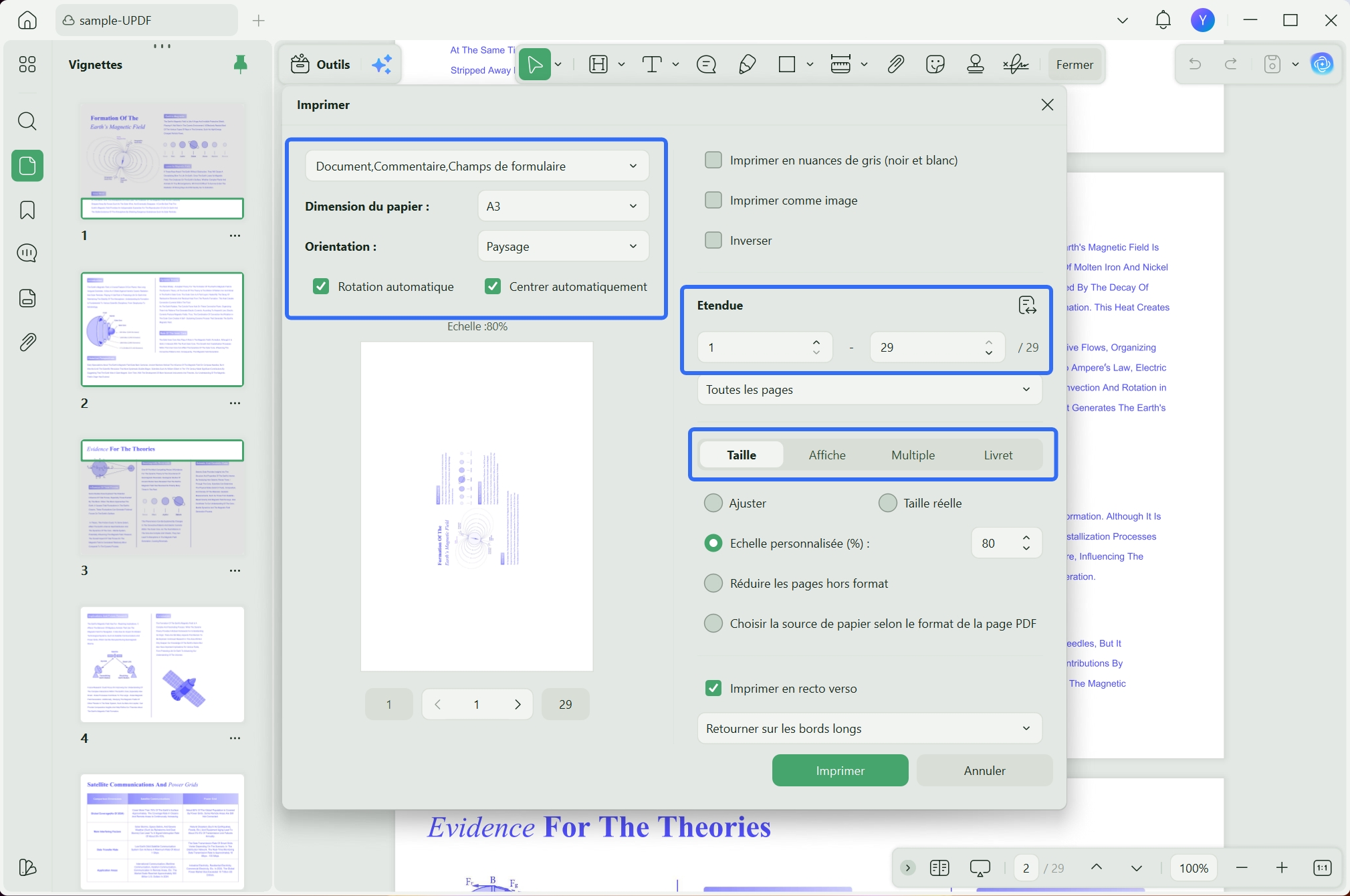Expand the highlight tool options arrow
This screenshot has height=896, width=1350.
[x=621, y=64]
